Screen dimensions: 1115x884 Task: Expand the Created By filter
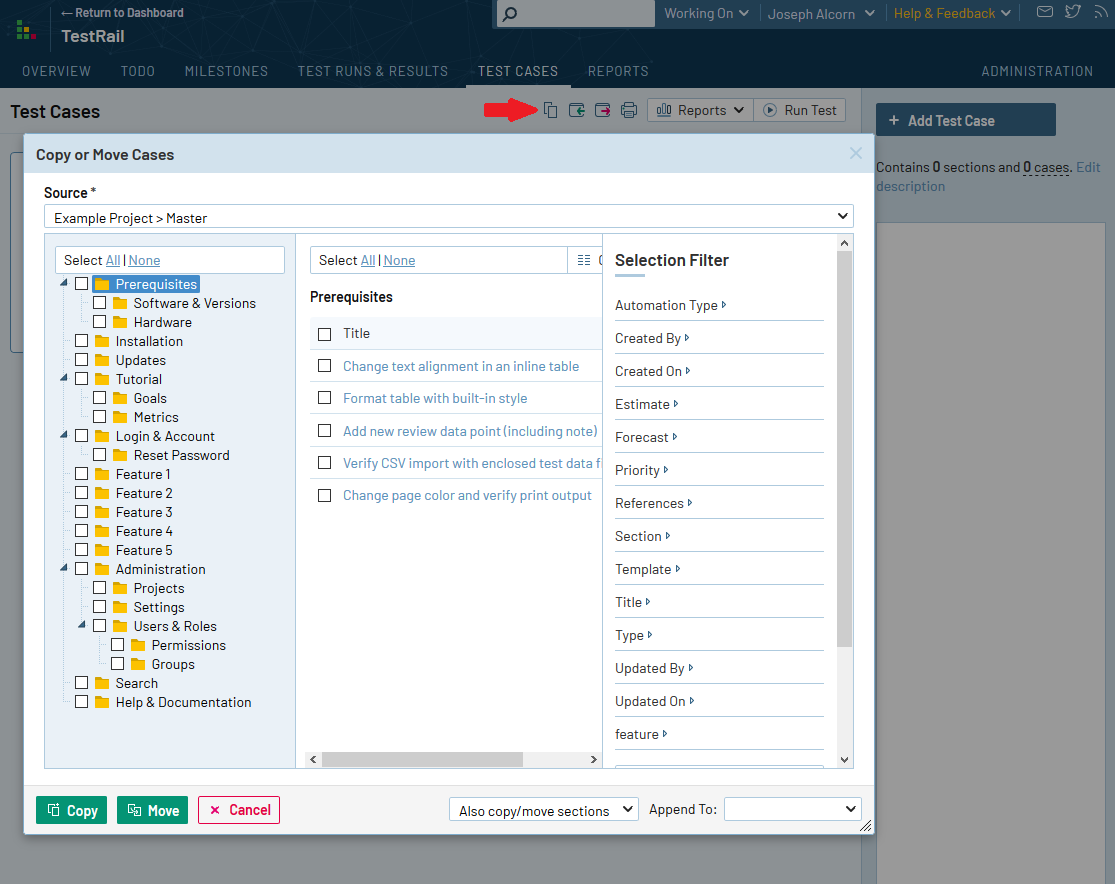[x=652, y=339]
